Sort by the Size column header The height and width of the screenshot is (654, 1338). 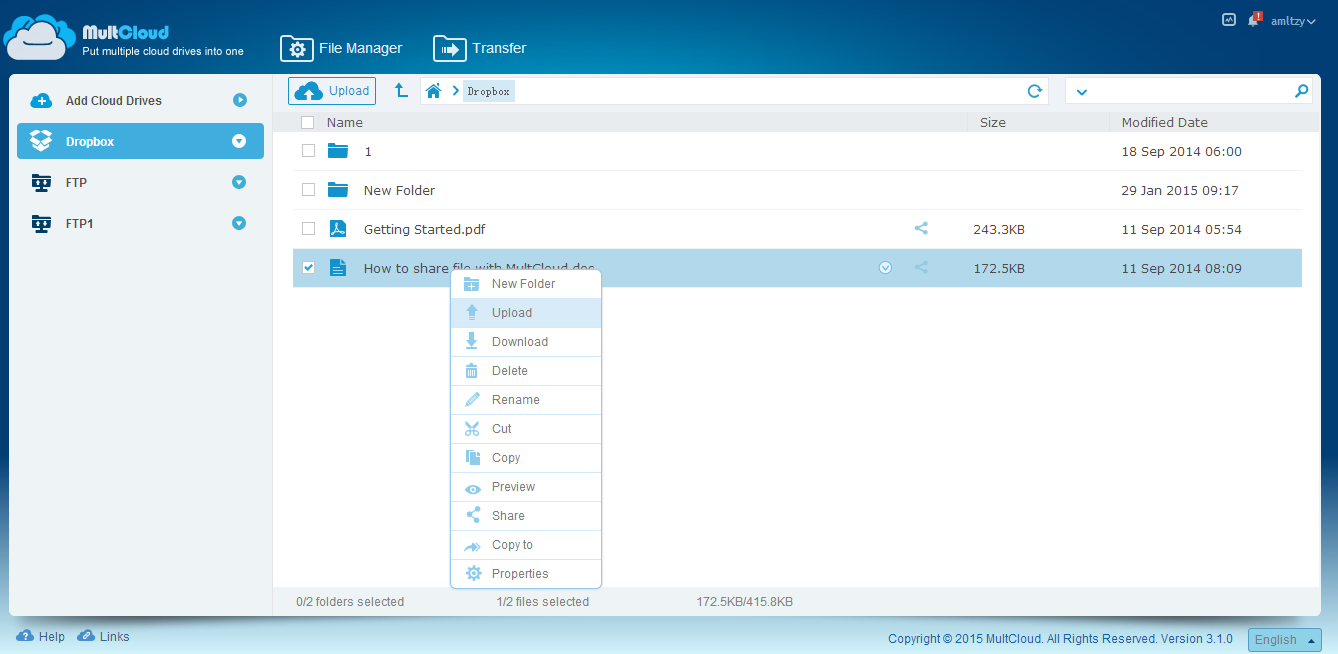pyautogui.click(x=993, y=123)
